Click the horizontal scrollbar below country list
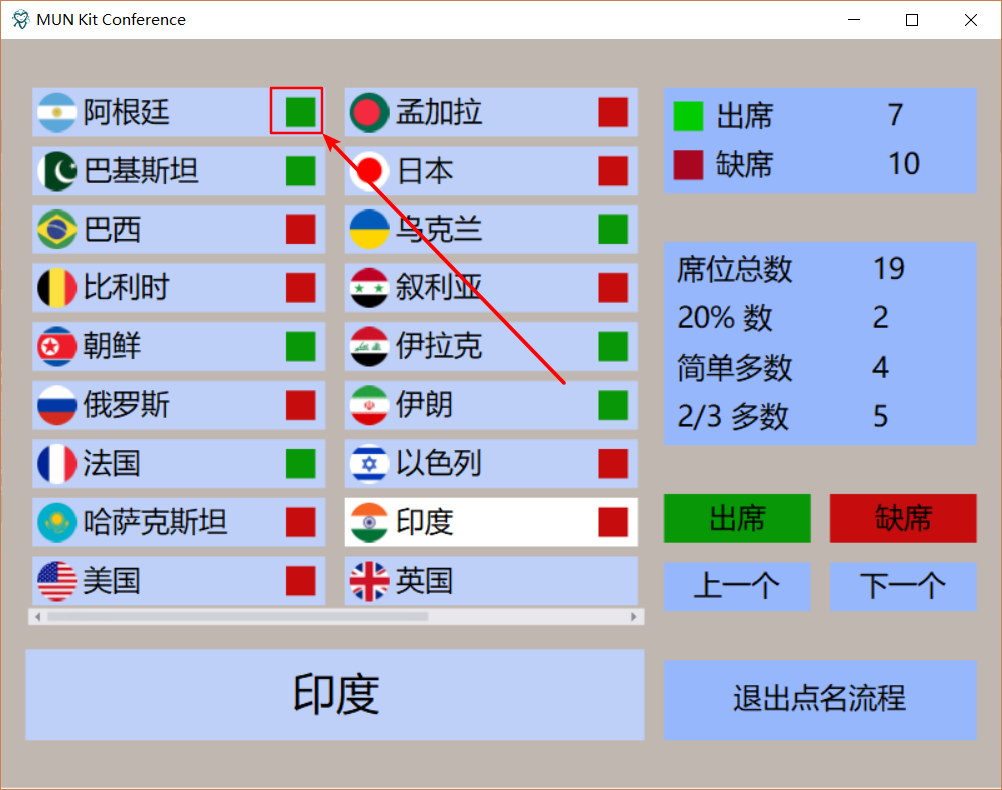 click(x=335, y=617)
